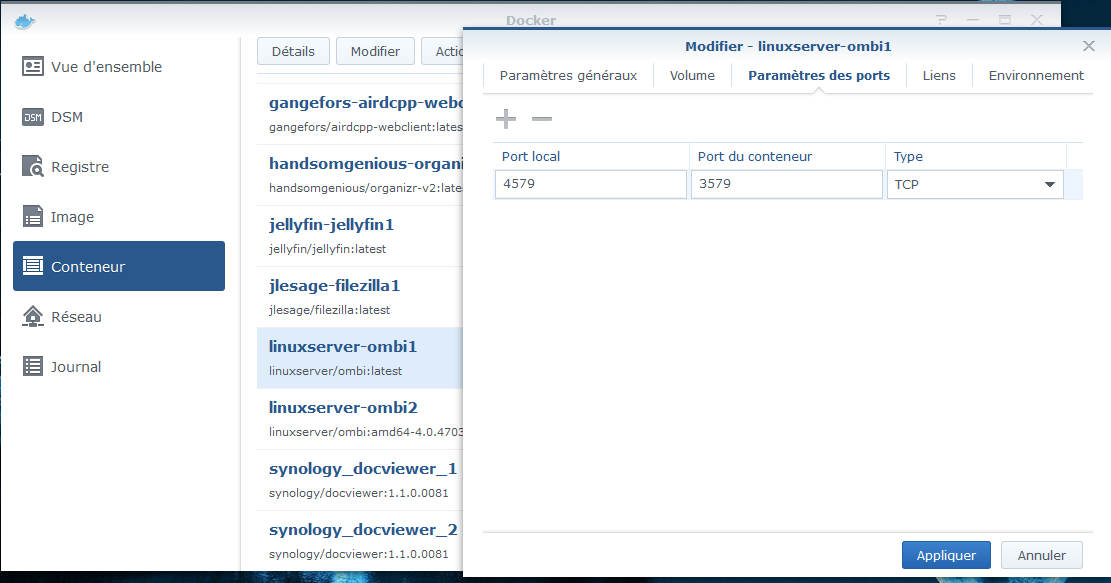Click container port field showing 3579
This screenshot has width=1111, height=583.
(786, 184)
